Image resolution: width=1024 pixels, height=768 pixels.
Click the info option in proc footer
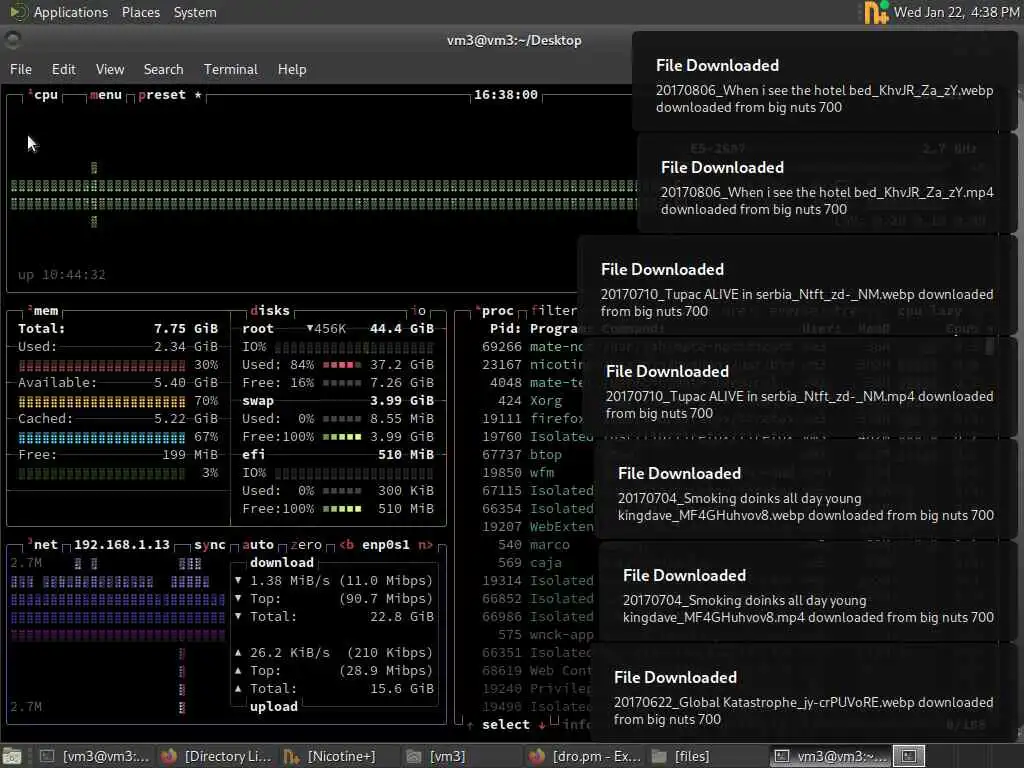[x=577, y=725]
